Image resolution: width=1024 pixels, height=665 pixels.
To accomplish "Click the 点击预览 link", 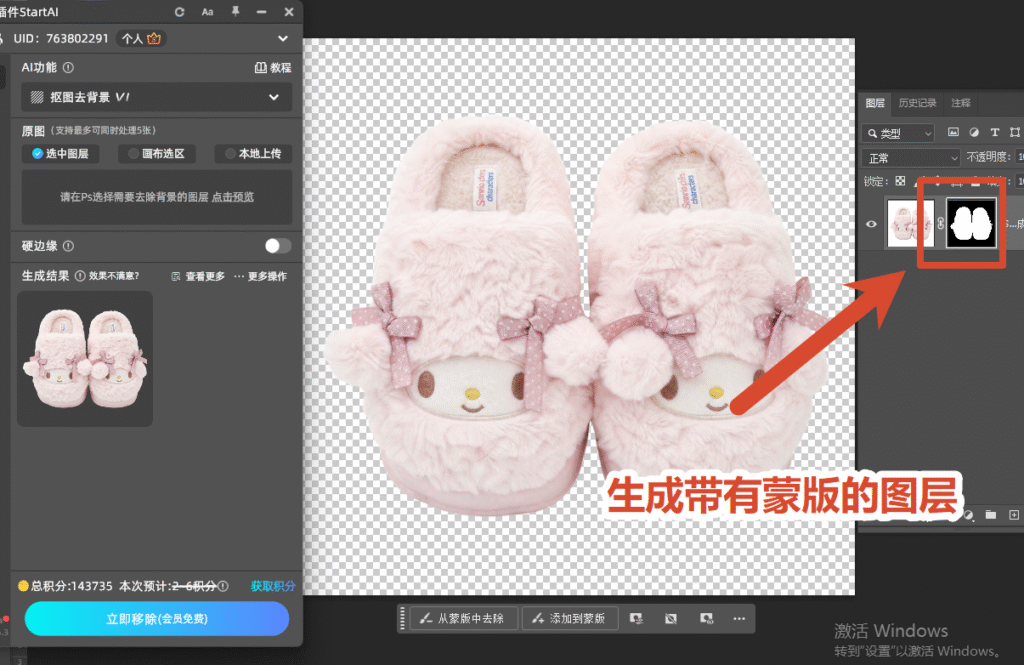I will (233, 197).
